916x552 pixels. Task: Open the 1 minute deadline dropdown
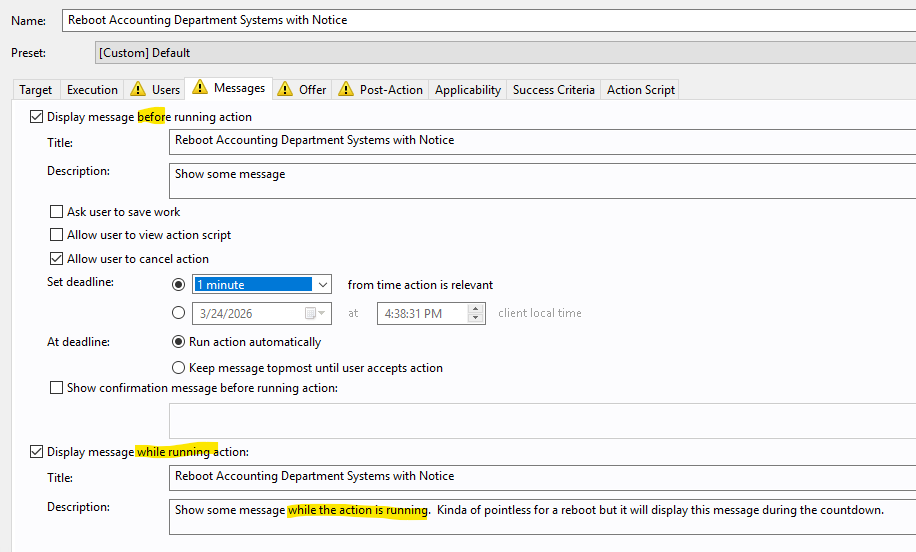tap(322, 285)
